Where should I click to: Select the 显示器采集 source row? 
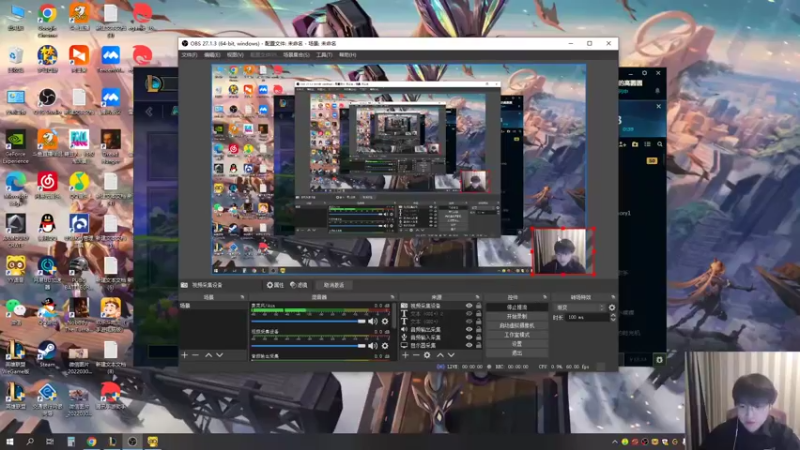pos(441,345)
